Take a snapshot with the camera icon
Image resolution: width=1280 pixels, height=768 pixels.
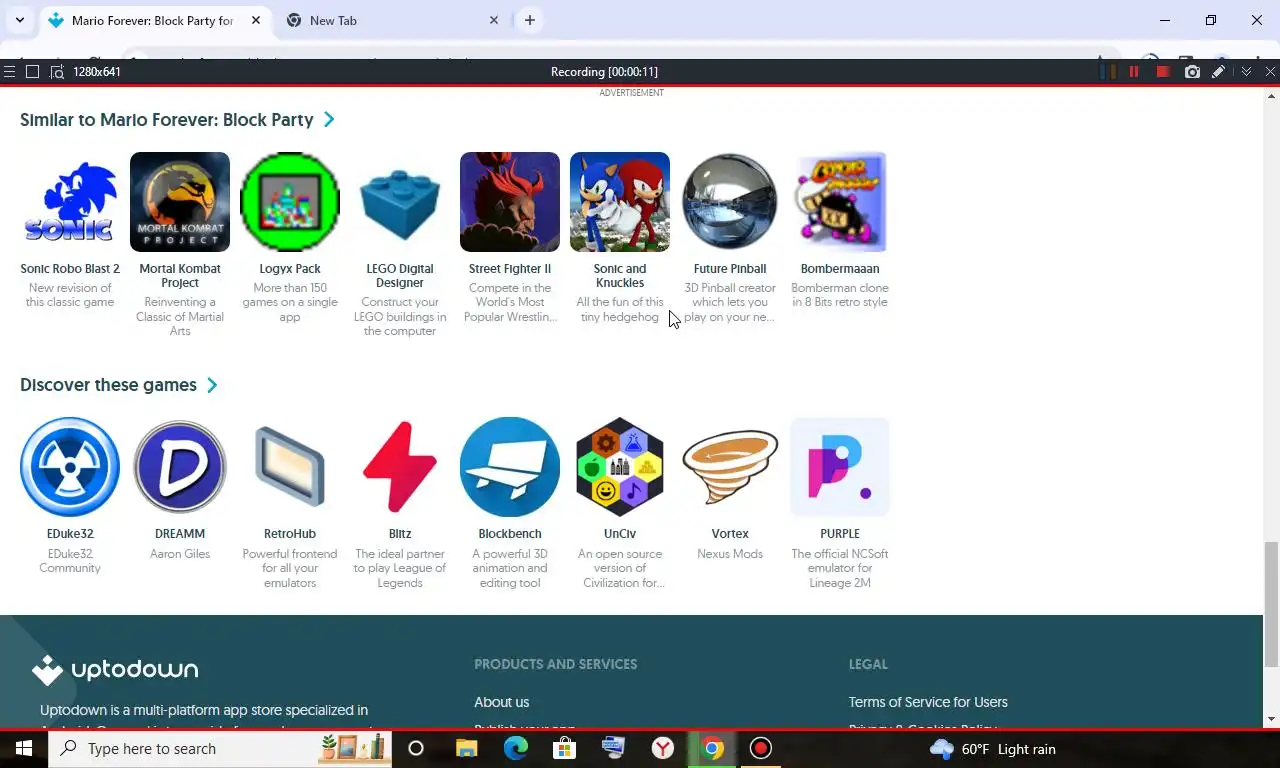click(1192, 72)
